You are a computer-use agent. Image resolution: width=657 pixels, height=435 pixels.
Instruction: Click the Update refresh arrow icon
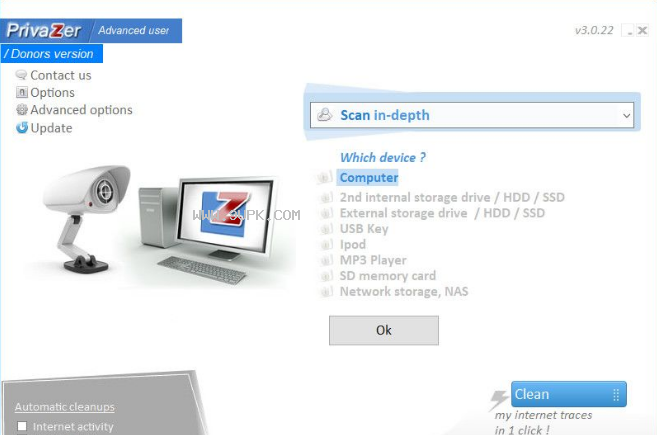pos(21,128)
